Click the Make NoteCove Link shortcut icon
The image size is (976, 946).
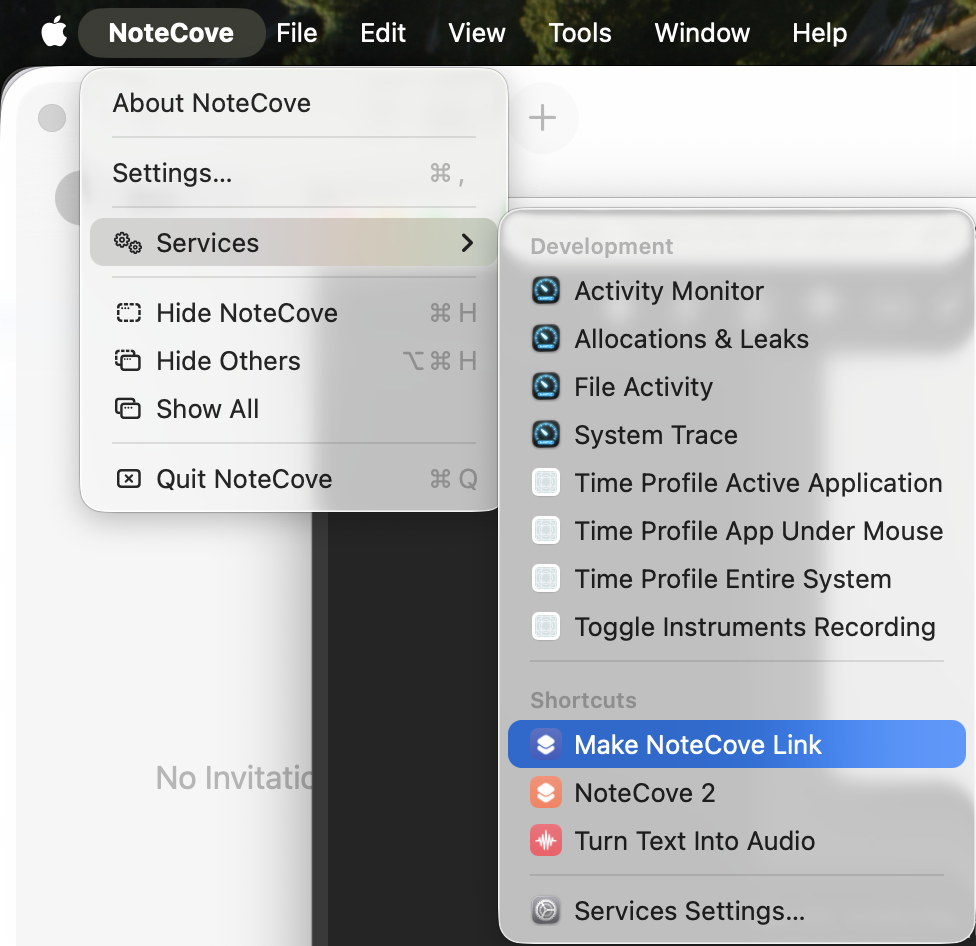click(546, 744)
